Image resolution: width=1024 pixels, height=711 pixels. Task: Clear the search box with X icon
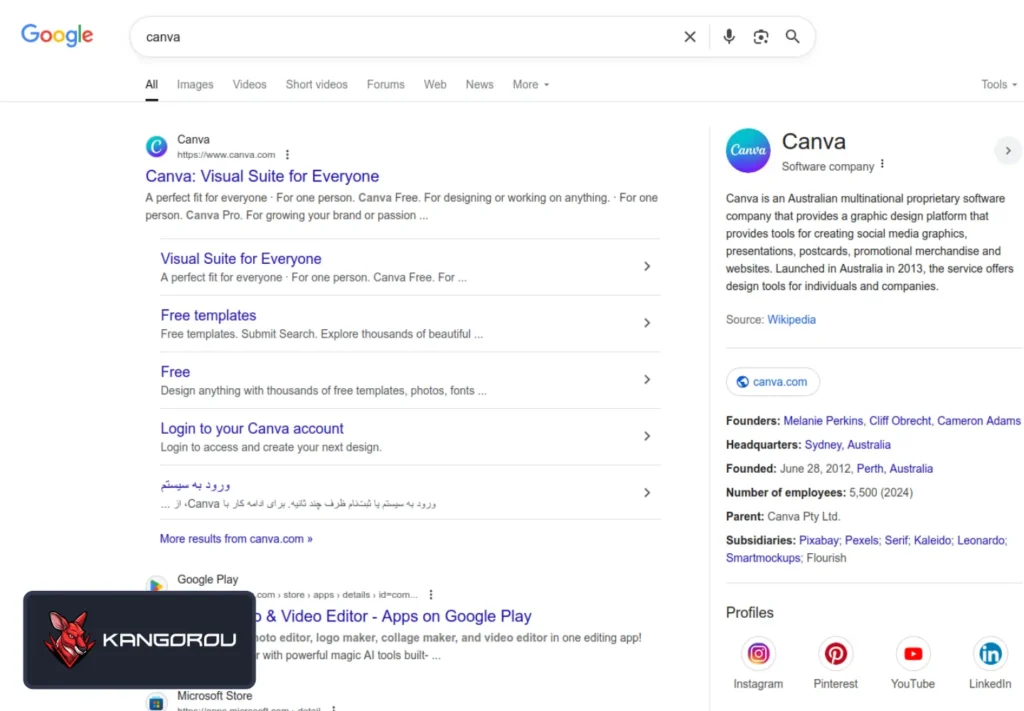coord(690,37)
